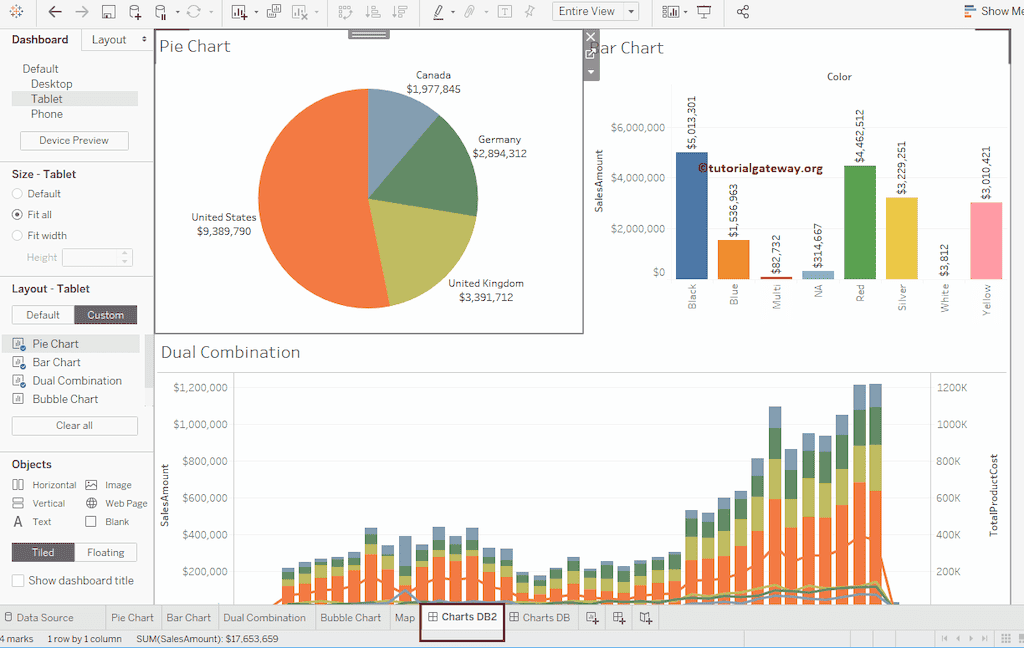Click the Presentation Mode toolbar icon

click(x=704, y=12)
